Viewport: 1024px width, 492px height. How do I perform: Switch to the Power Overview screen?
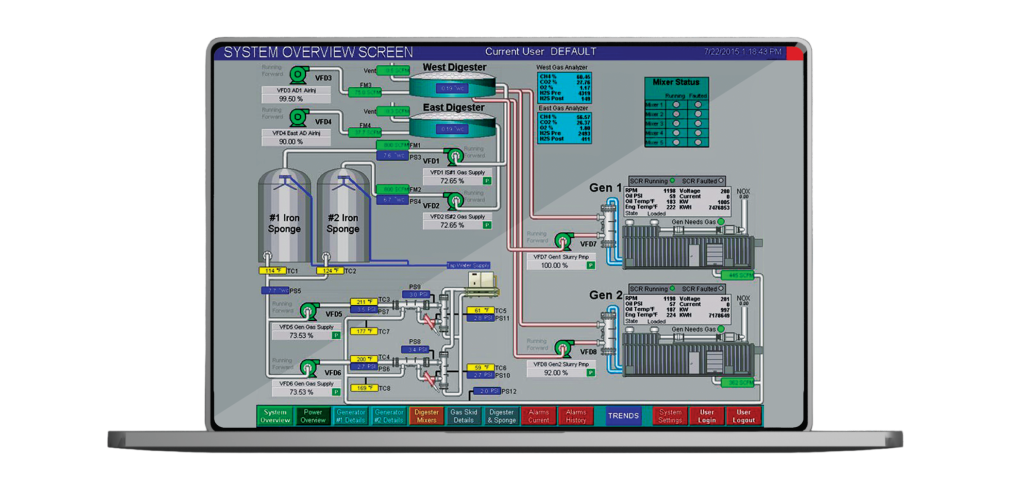click(x=313, y=416)
